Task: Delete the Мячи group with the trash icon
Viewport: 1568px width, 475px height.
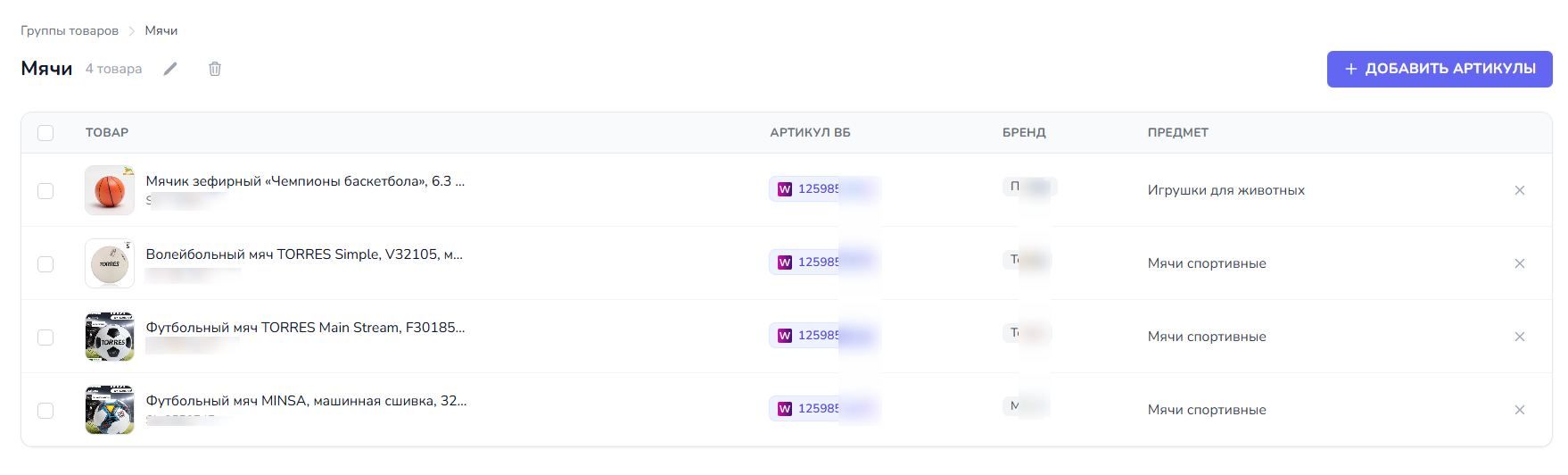Action: pyautogui.click(x=215, y=69)
